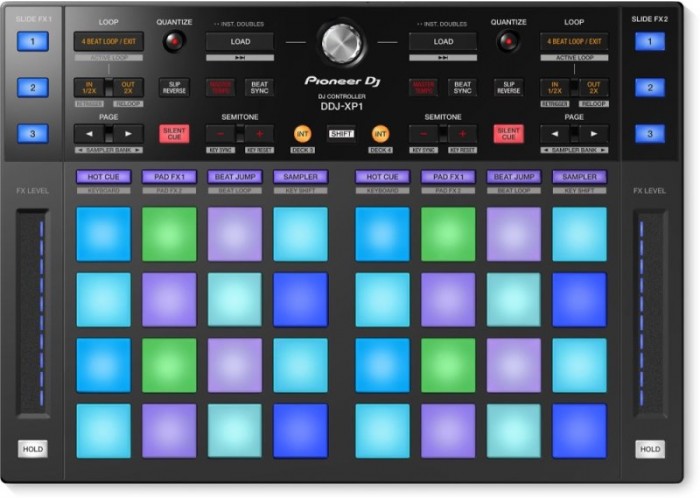Toggle HOLD under SLIDE FX1 strip

[33, 449]
